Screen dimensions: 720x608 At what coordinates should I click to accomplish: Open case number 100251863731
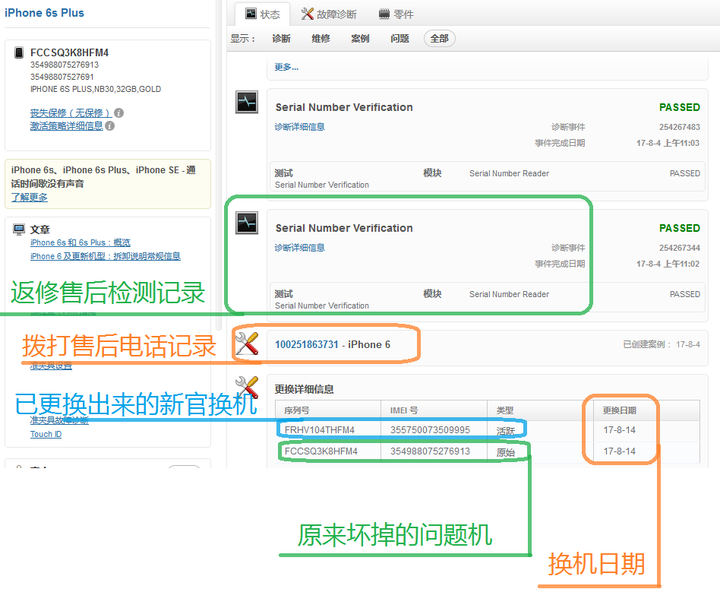pyautogui.click(x=307, y=344)
